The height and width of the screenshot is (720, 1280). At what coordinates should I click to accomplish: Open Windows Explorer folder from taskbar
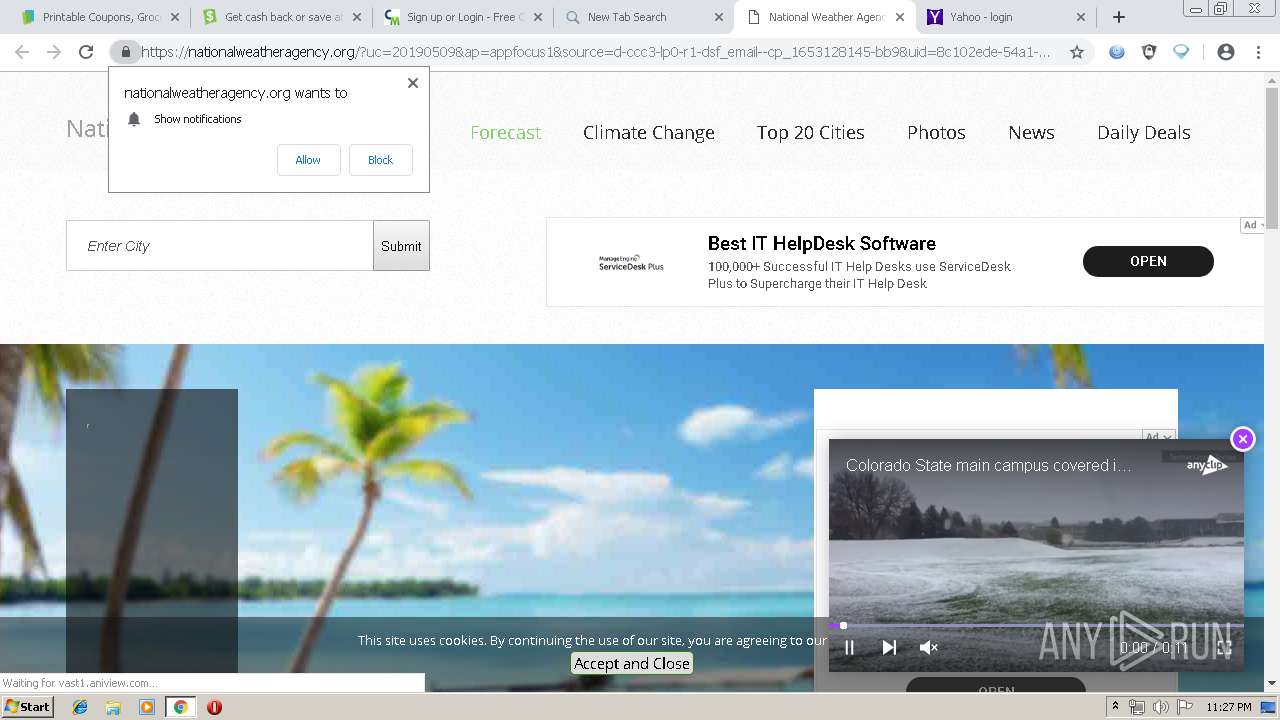pos(113,707)
